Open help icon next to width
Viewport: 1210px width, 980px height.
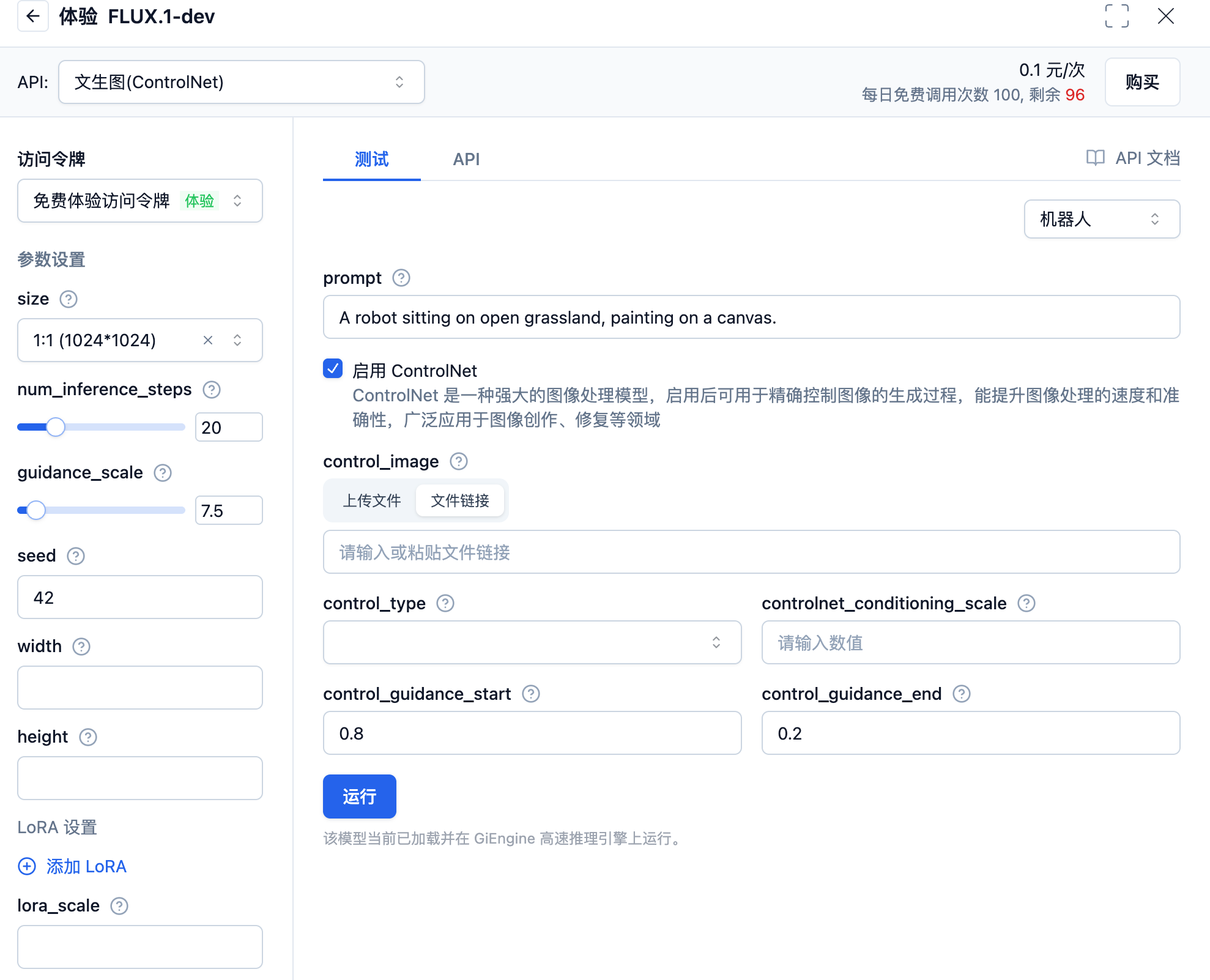click(81, 647)
